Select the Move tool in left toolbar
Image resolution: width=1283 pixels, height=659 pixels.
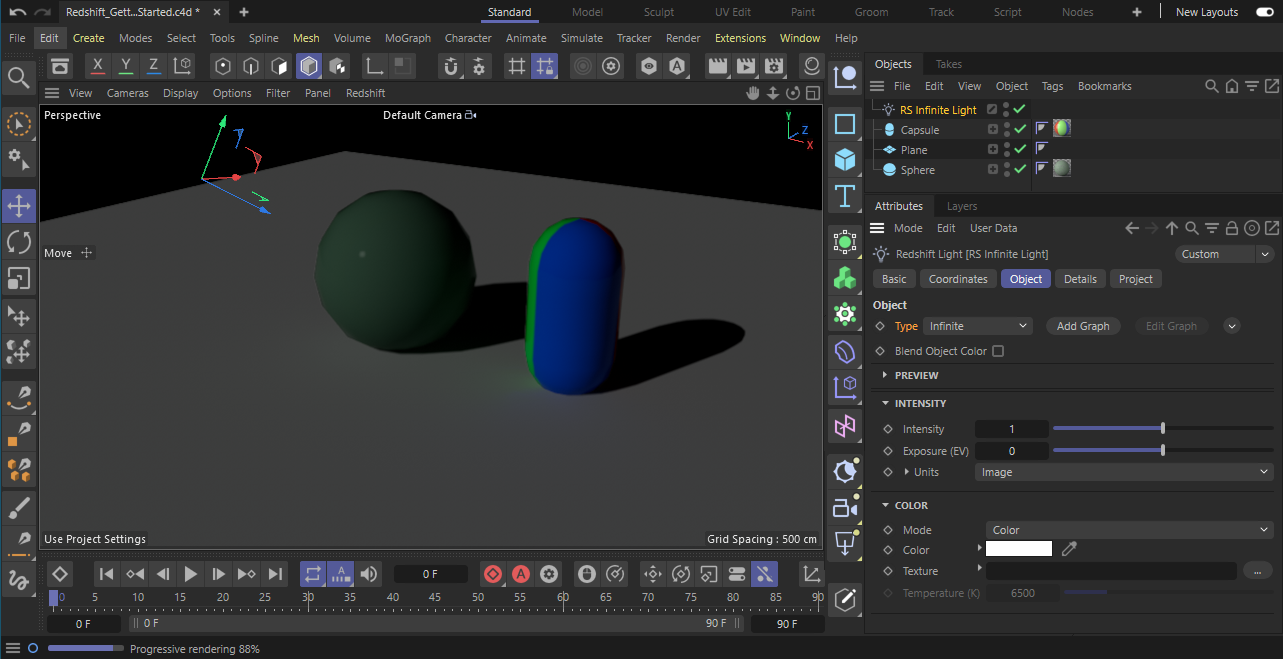click(x=19, y=207)
